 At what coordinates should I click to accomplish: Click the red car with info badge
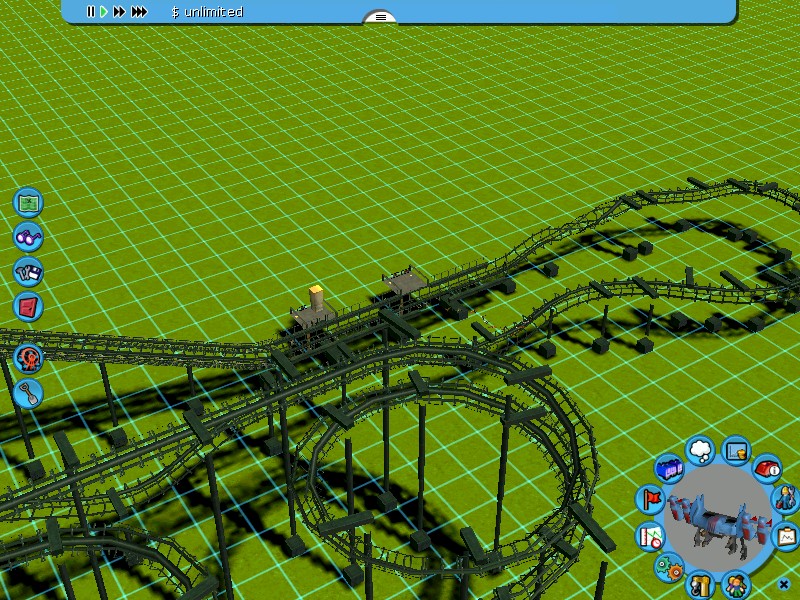click(x=767, y=467)
